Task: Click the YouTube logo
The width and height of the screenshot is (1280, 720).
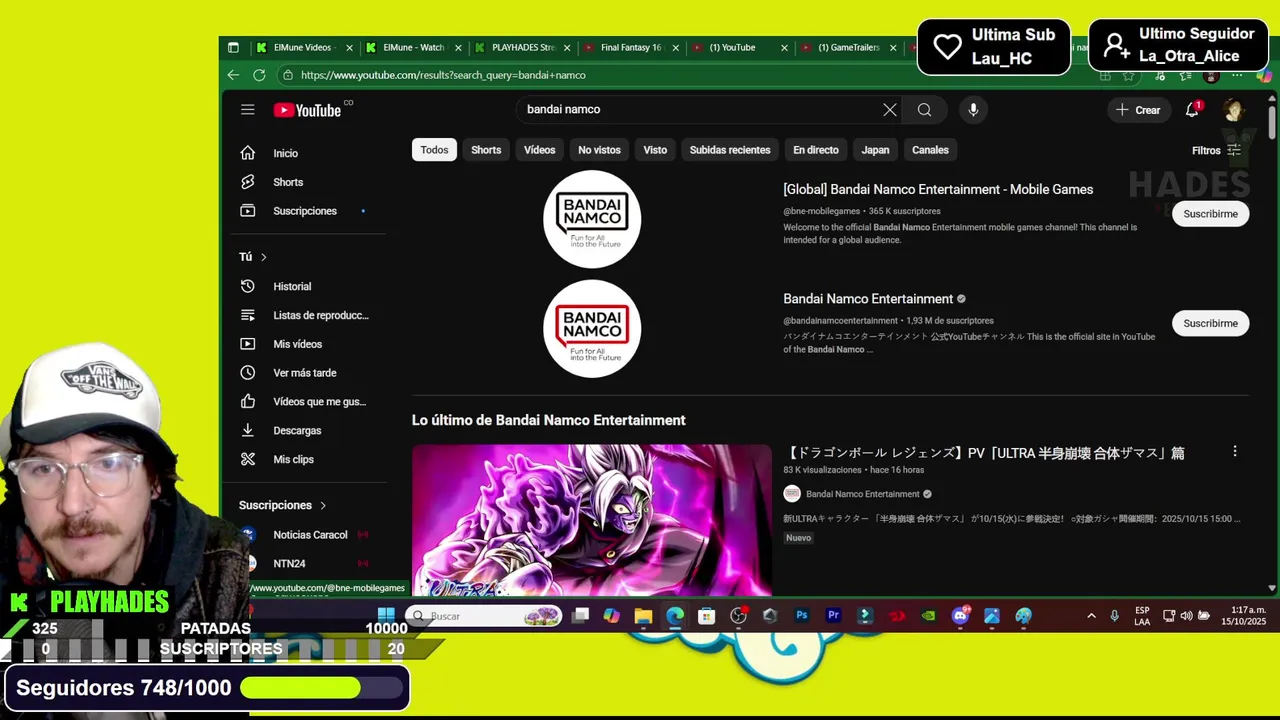Action: coord(307,110)
